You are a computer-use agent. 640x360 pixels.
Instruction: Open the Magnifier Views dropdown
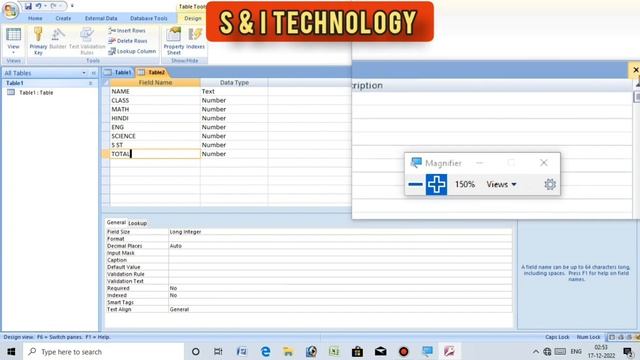[x=501, y=184]
